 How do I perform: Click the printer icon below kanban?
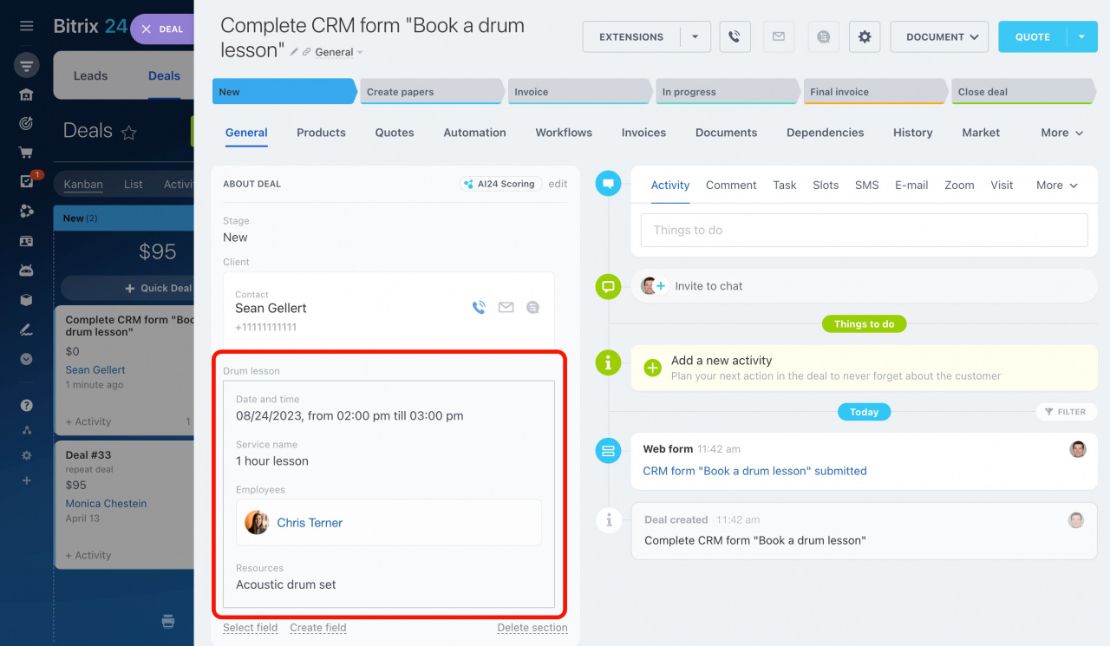click(168, 621)
